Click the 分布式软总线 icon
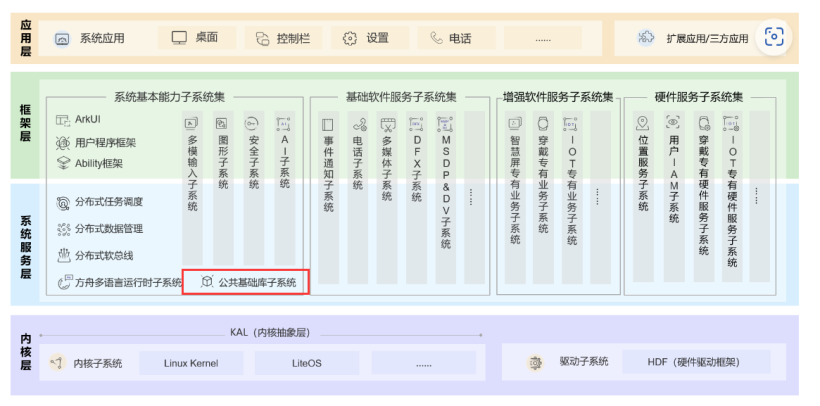This screenshot has width=820, height=406. (x=63, y=256)
